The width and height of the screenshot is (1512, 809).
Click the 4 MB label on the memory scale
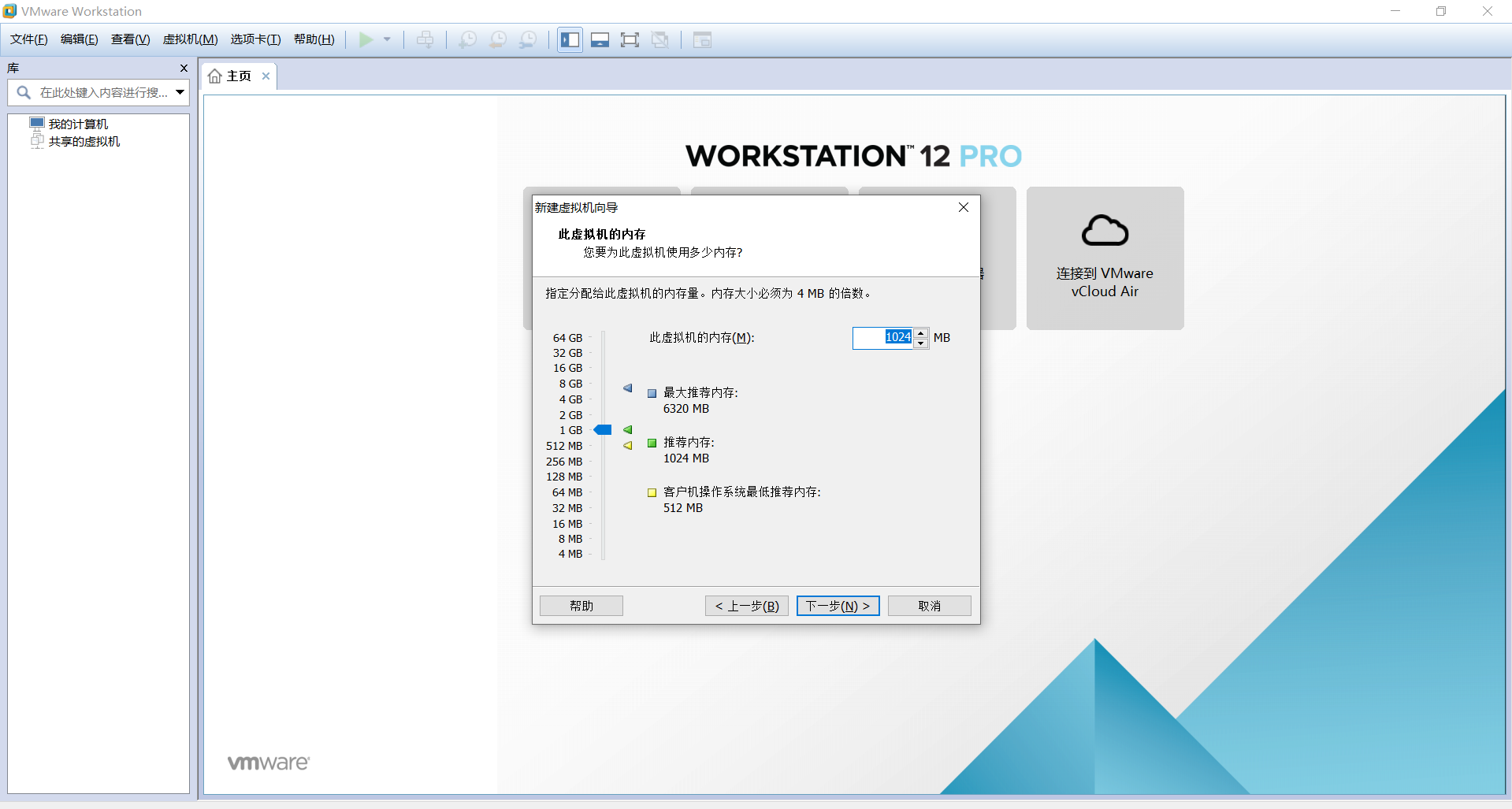coord(570,554)
